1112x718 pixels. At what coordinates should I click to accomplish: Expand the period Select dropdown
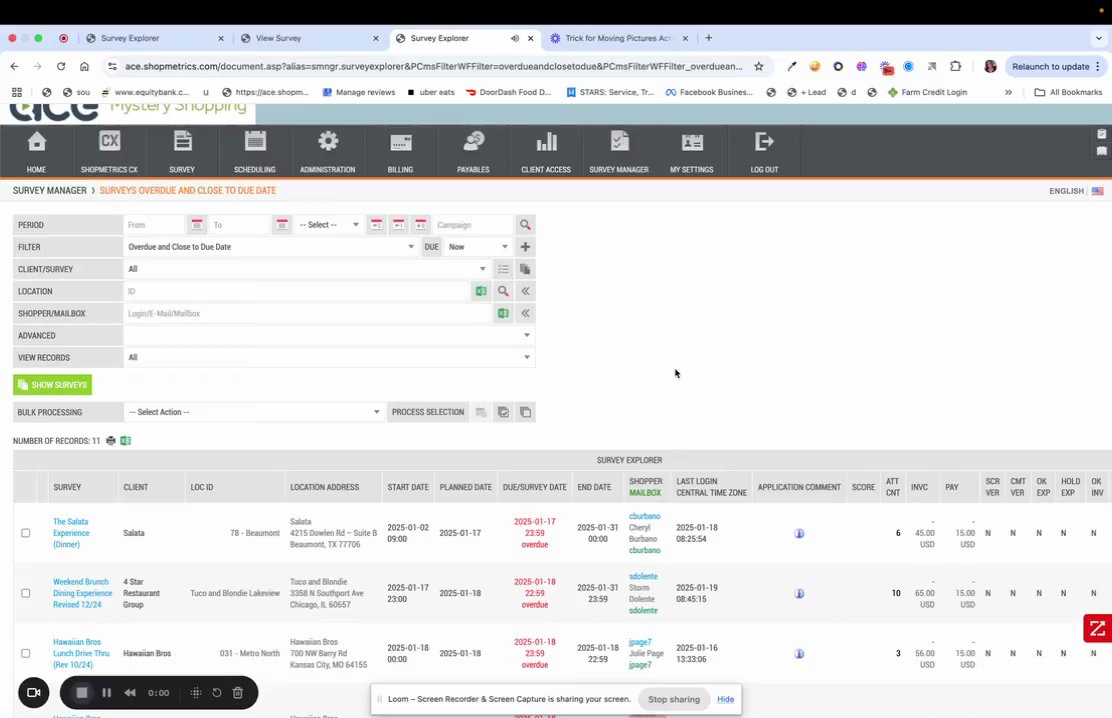click(328, 225)
